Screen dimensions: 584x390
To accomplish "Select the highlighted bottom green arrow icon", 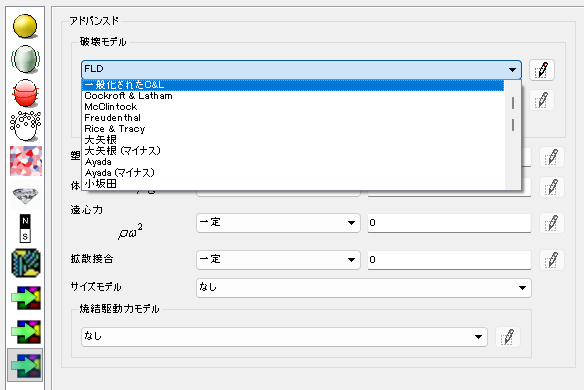I will pos(26,365).
